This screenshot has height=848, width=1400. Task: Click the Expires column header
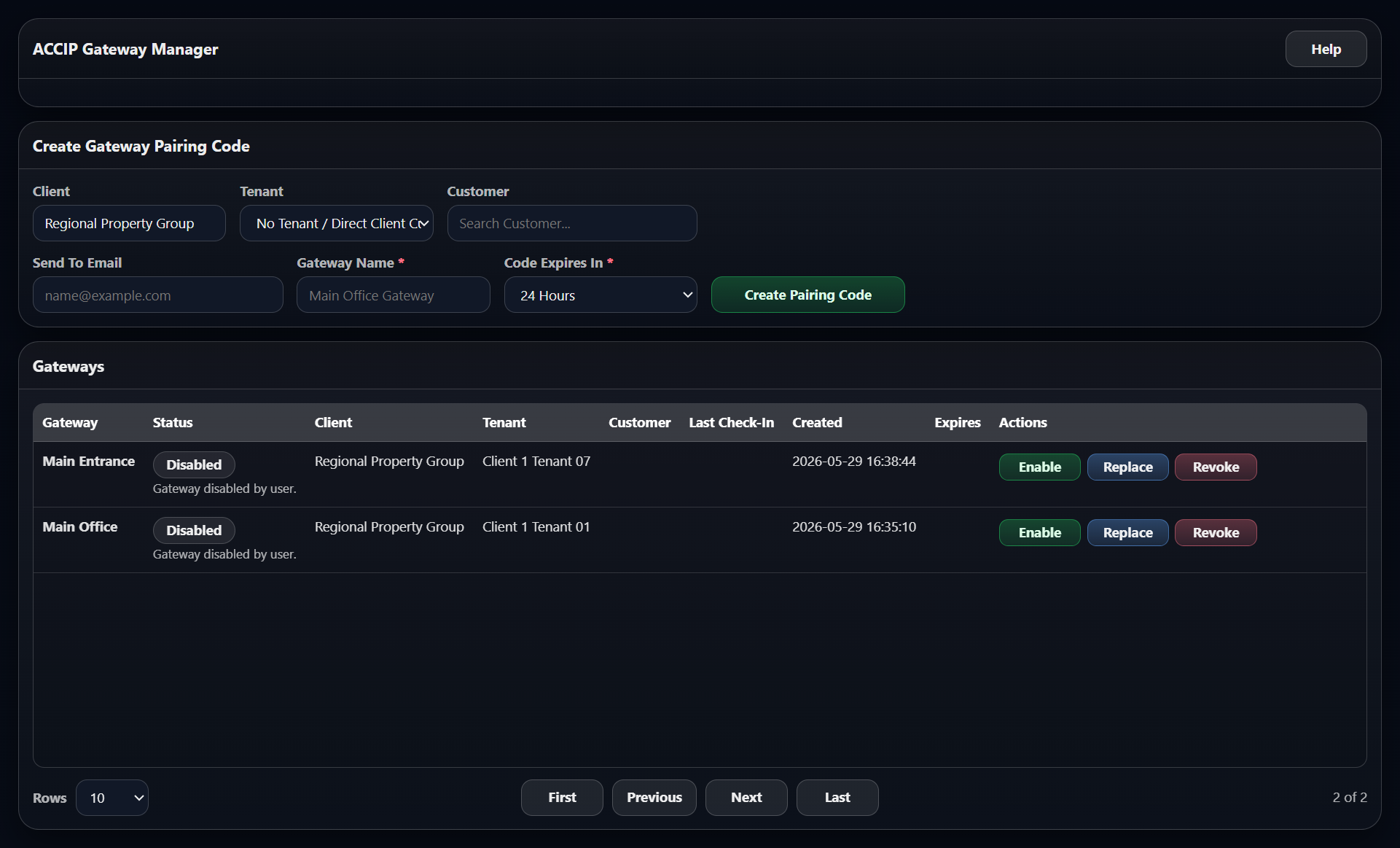tap(957, 422)
